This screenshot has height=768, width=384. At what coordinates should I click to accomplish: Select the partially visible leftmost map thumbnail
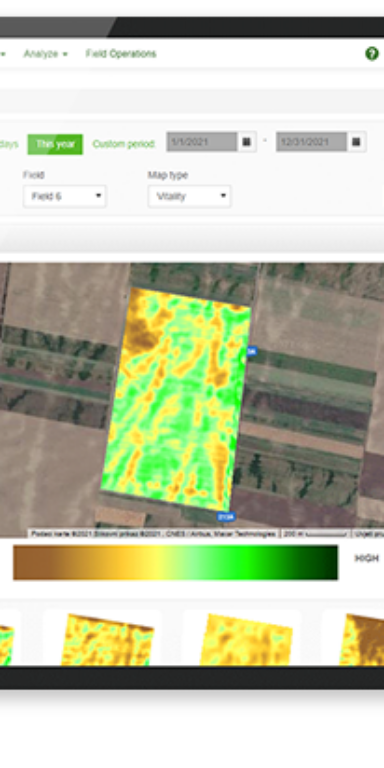(7, 643)
